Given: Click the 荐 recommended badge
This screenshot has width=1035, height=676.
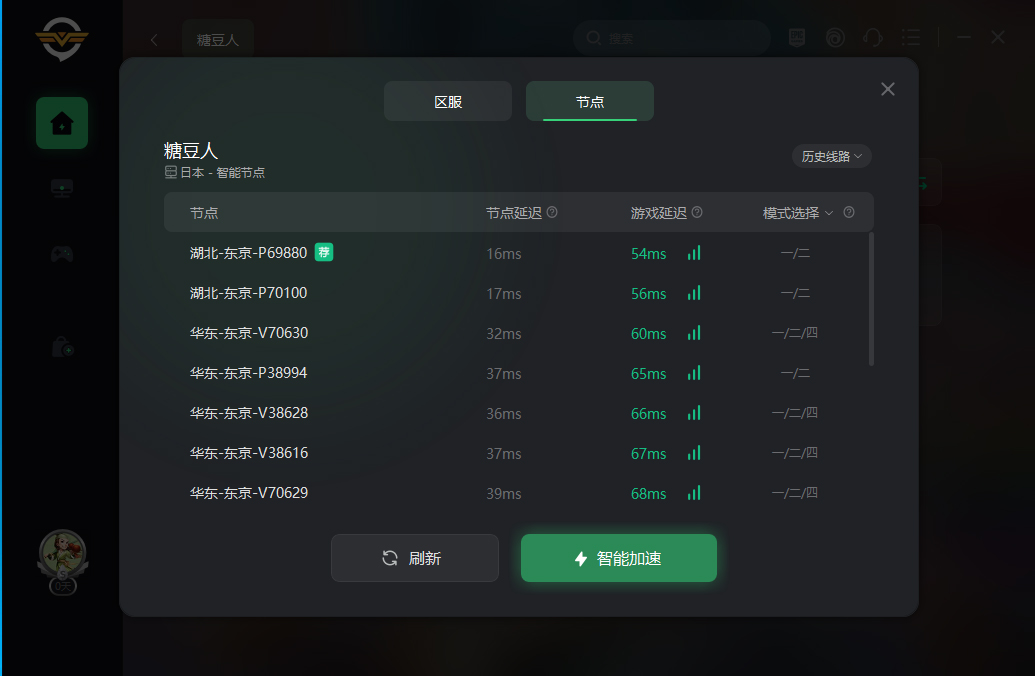Looking at the screenshot, I should click(x=324, y=252).
